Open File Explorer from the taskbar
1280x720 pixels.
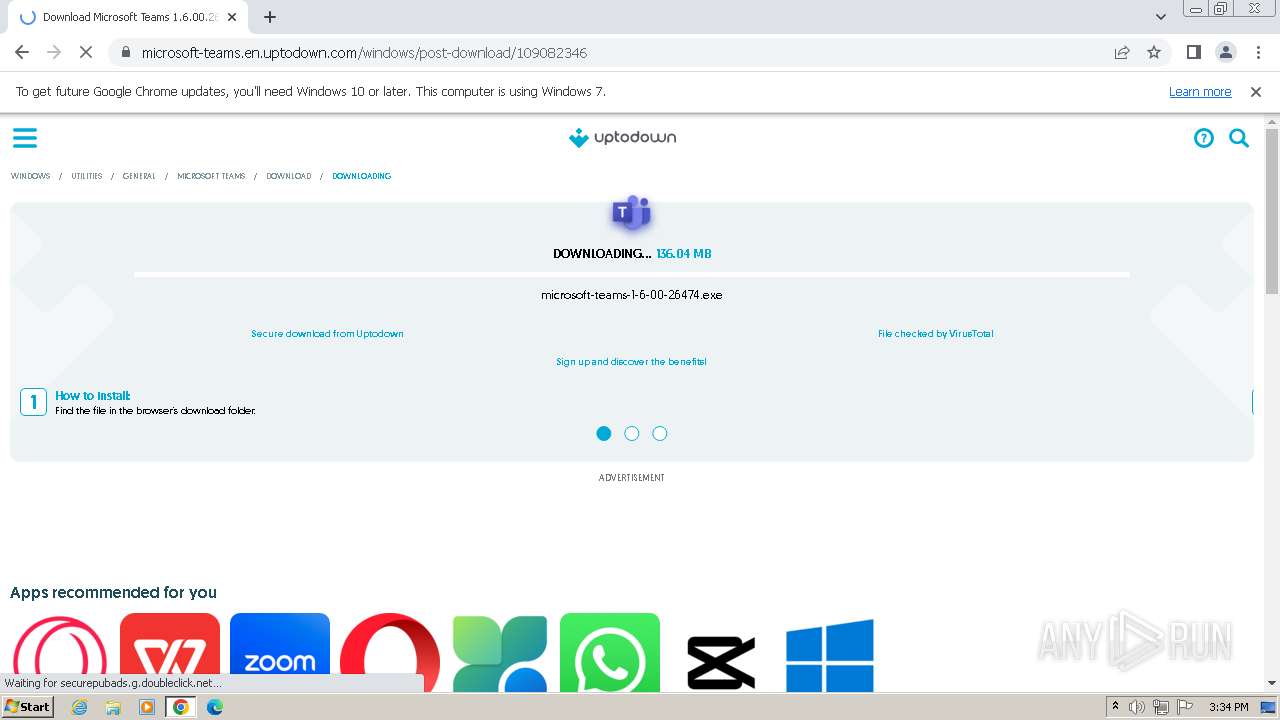(x=113, y=707)
